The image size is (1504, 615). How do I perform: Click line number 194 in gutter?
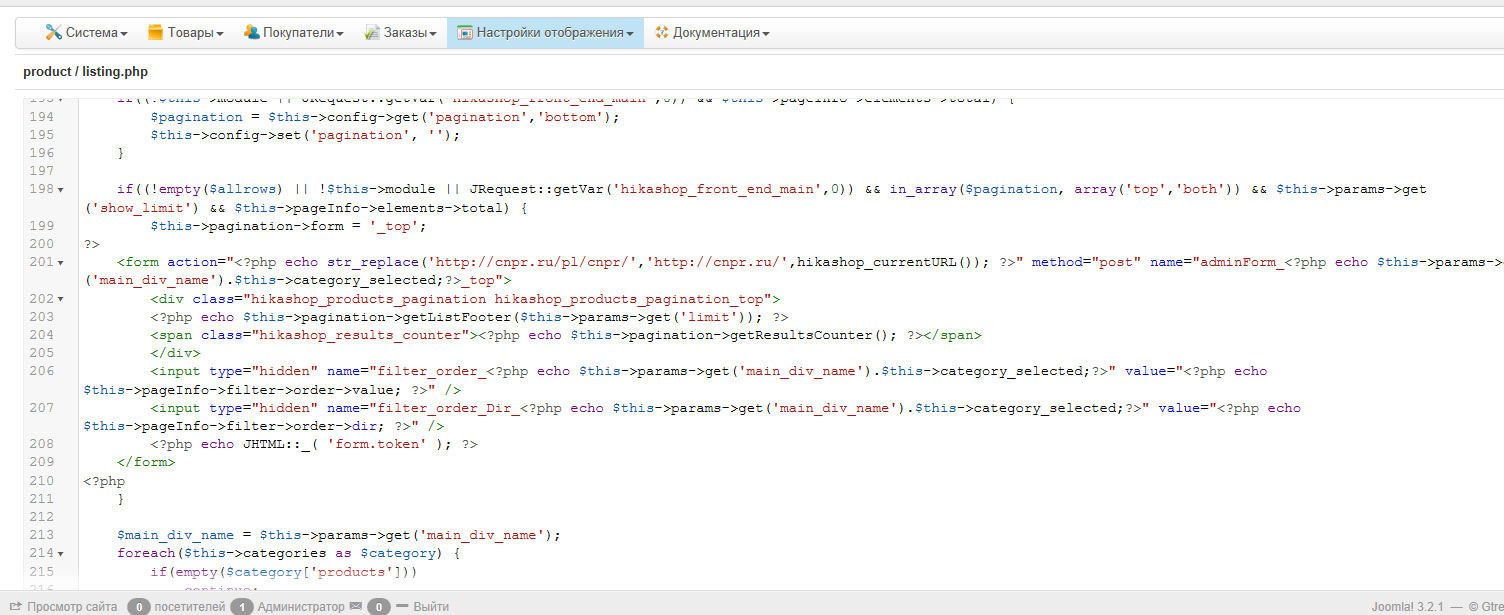click(x=40, y=117)
